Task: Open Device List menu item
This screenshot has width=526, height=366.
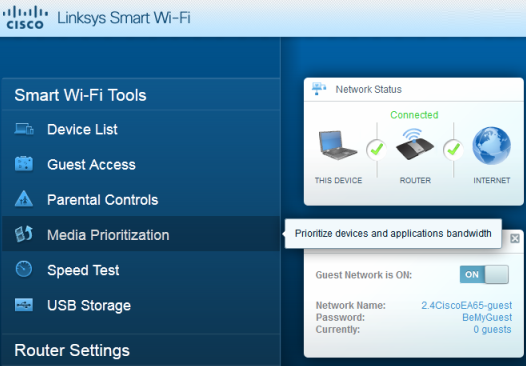Action: pyautogui.click(x=141, y=129)
